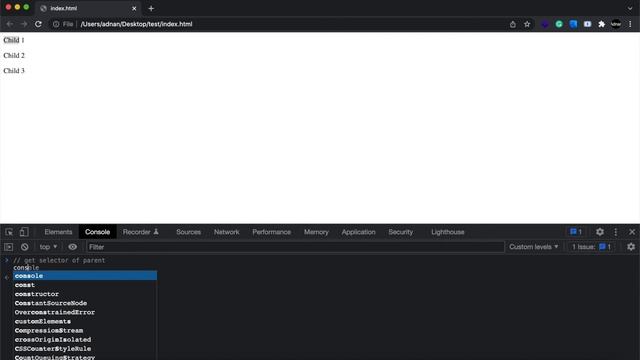This screenshot has width=640, height=360.
Task: Bookmark this page with the star
Action: pos(527,24)
